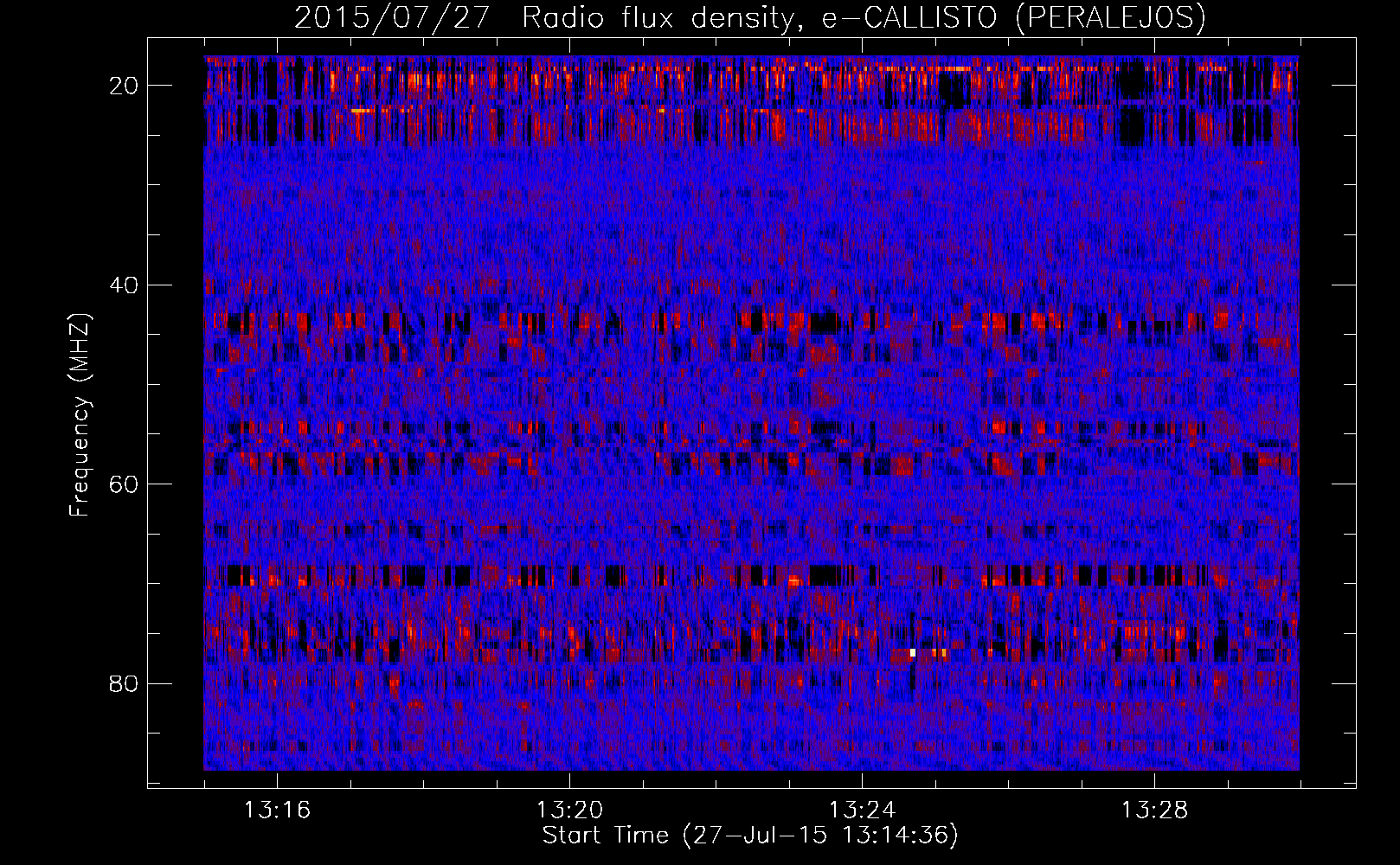
Task: Click the Start Time axis label
Action: (750, 836)
